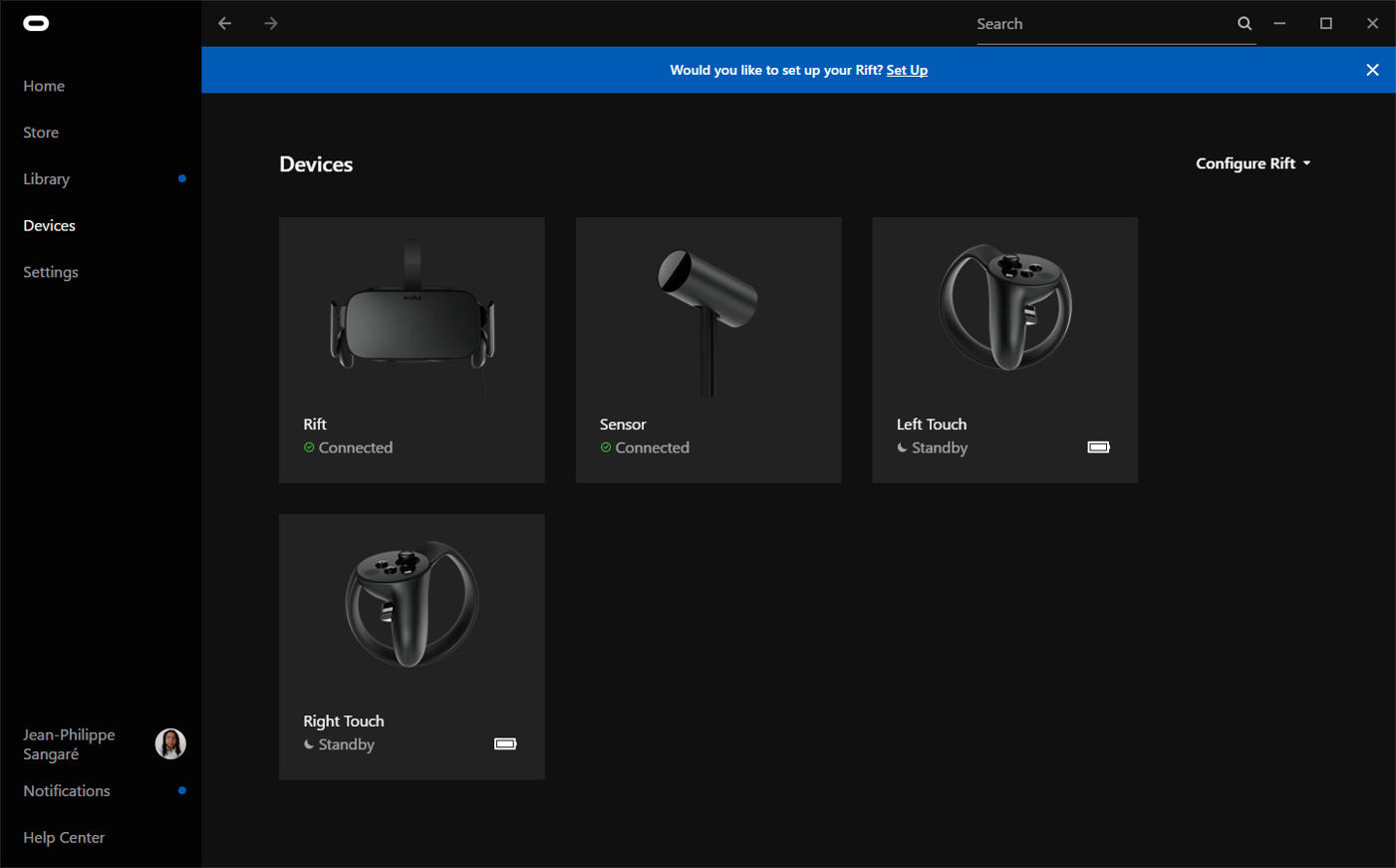Click the Left Touch battery icon
Image resolution: width=1396 pixels, height=868 pixels.
[1098, 447]
